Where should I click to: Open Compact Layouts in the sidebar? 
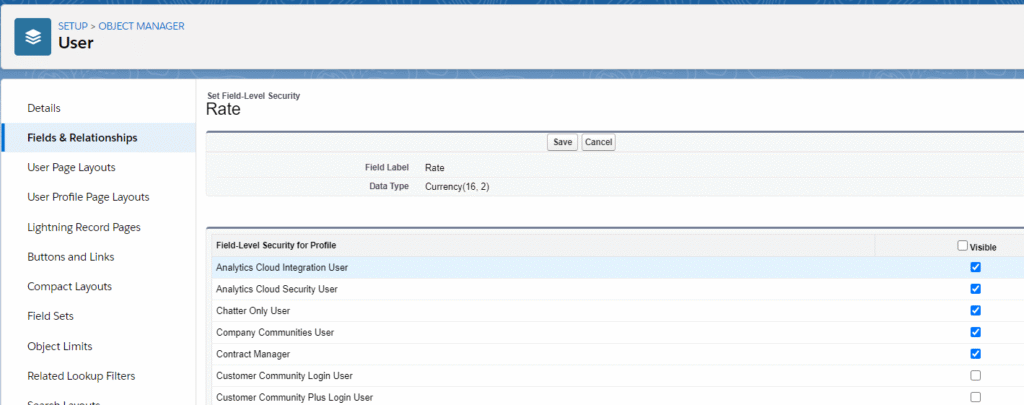(x=69, y=286)
